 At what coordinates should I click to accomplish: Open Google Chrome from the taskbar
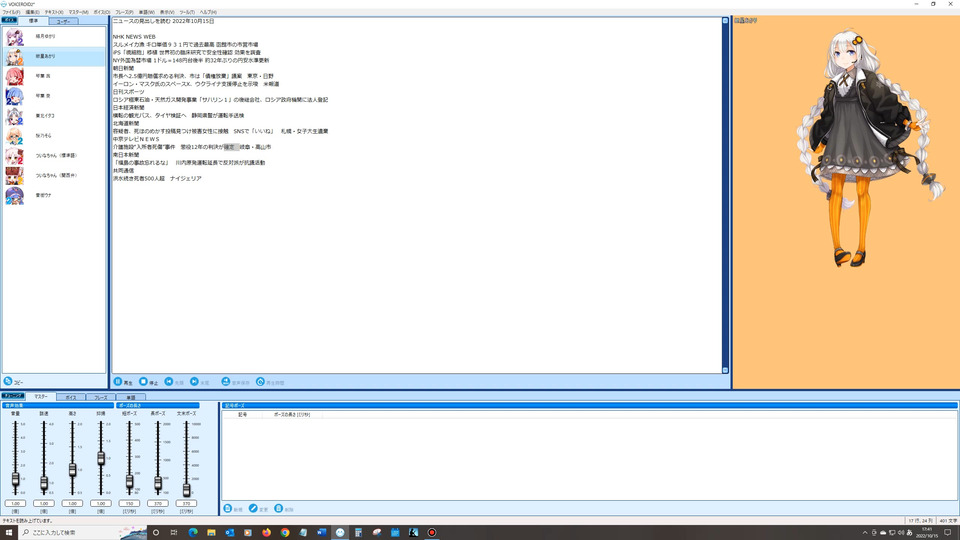tap(285, 533)
